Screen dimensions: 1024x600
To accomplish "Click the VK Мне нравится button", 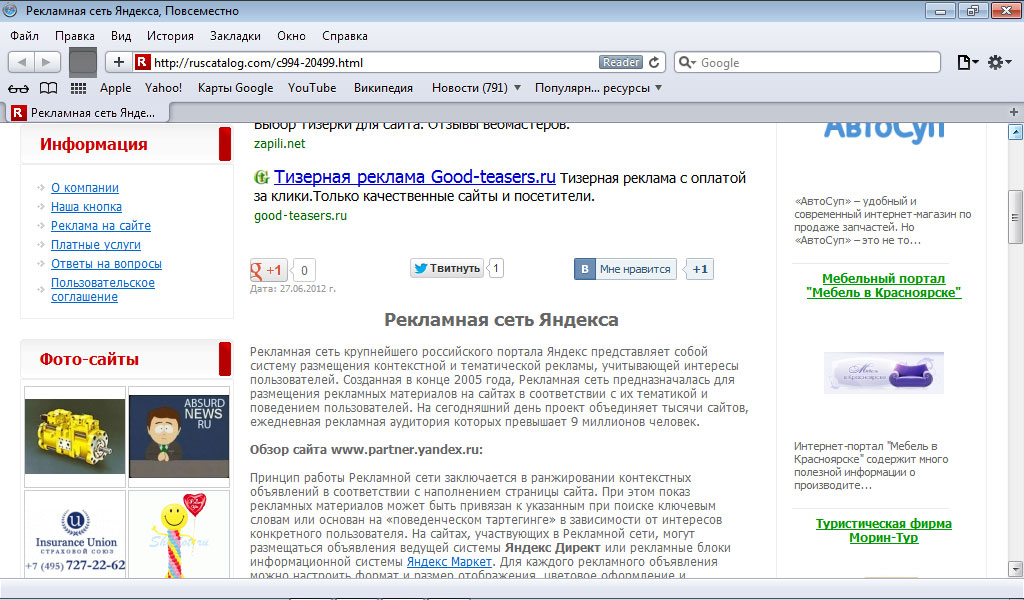I will (626, 269).
